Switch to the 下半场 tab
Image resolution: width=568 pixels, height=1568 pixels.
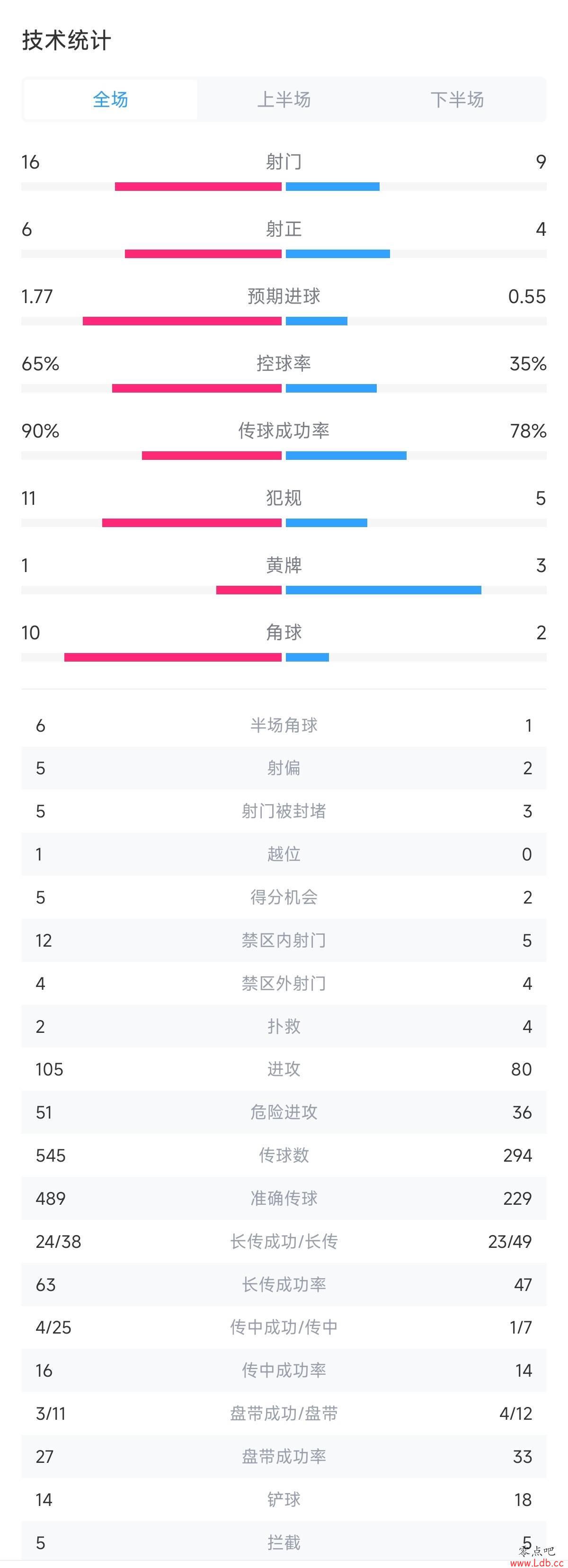click(x=457, y=99)
